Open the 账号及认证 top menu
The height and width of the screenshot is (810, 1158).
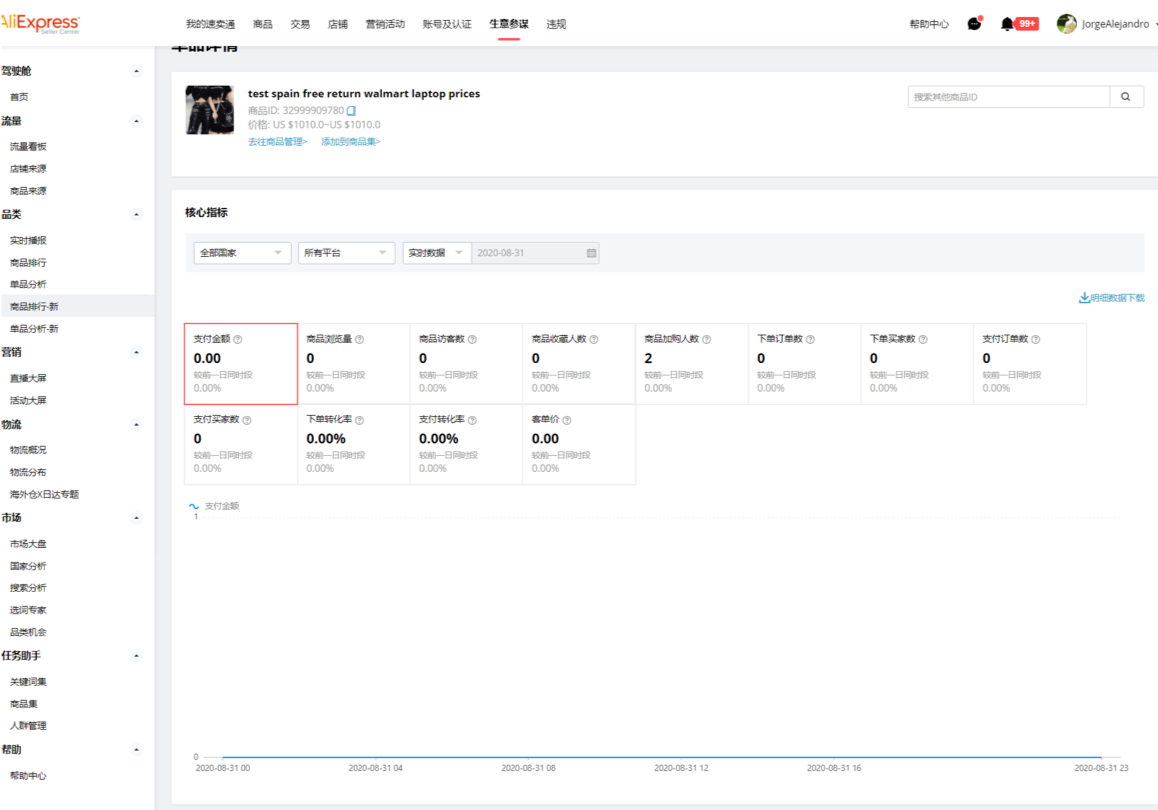click(x=447, y=24)
